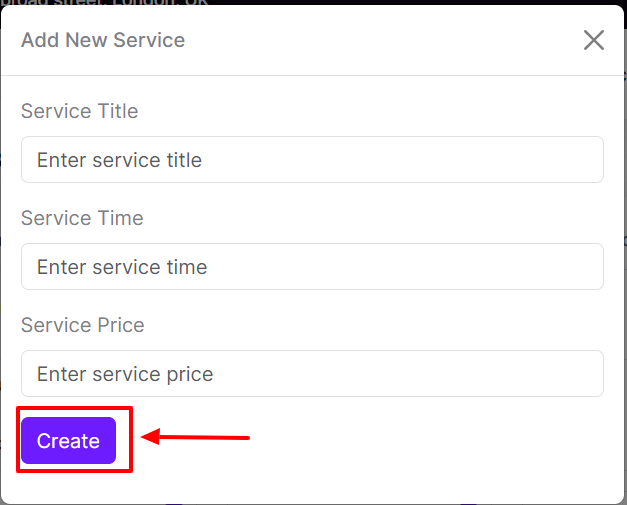Screen dimensions: 627x505
Task: Click the X icon in dialog header
Action: click(594, 40)
